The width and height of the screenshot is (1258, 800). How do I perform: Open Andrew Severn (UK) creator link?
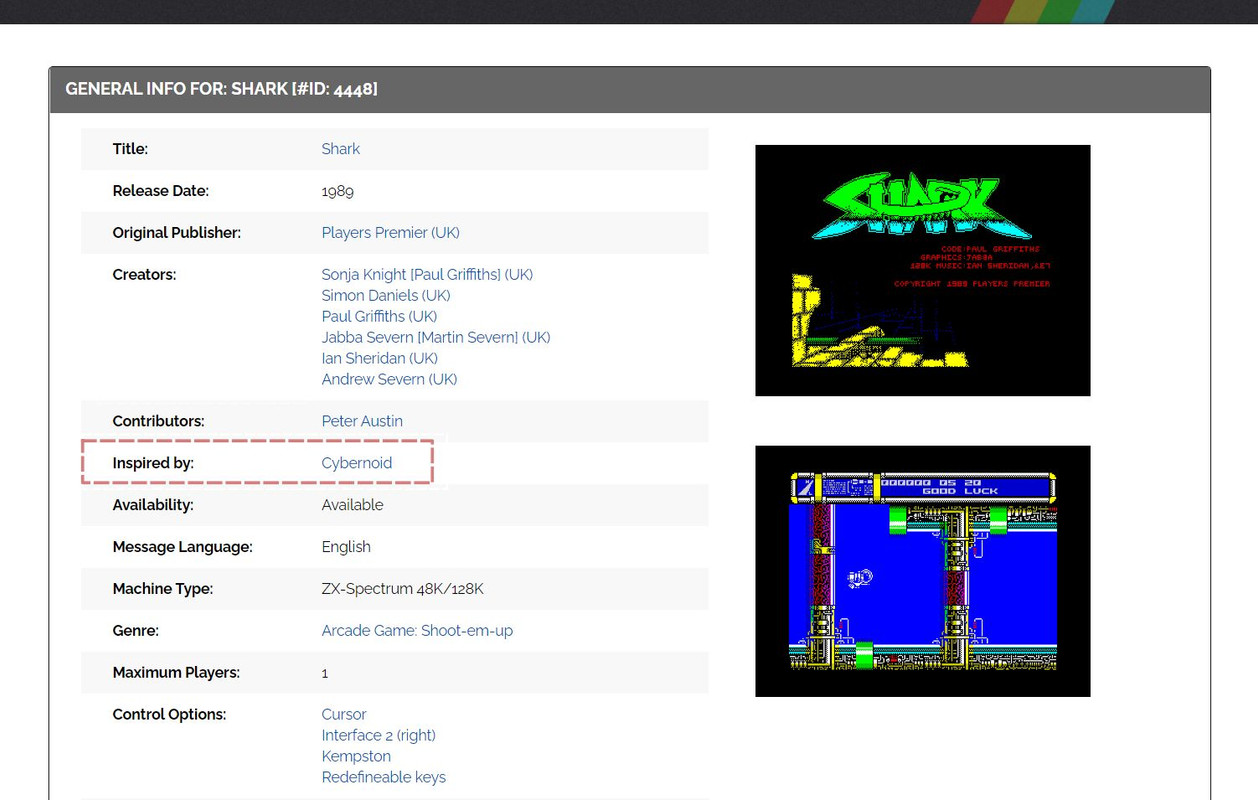point(389,380)
